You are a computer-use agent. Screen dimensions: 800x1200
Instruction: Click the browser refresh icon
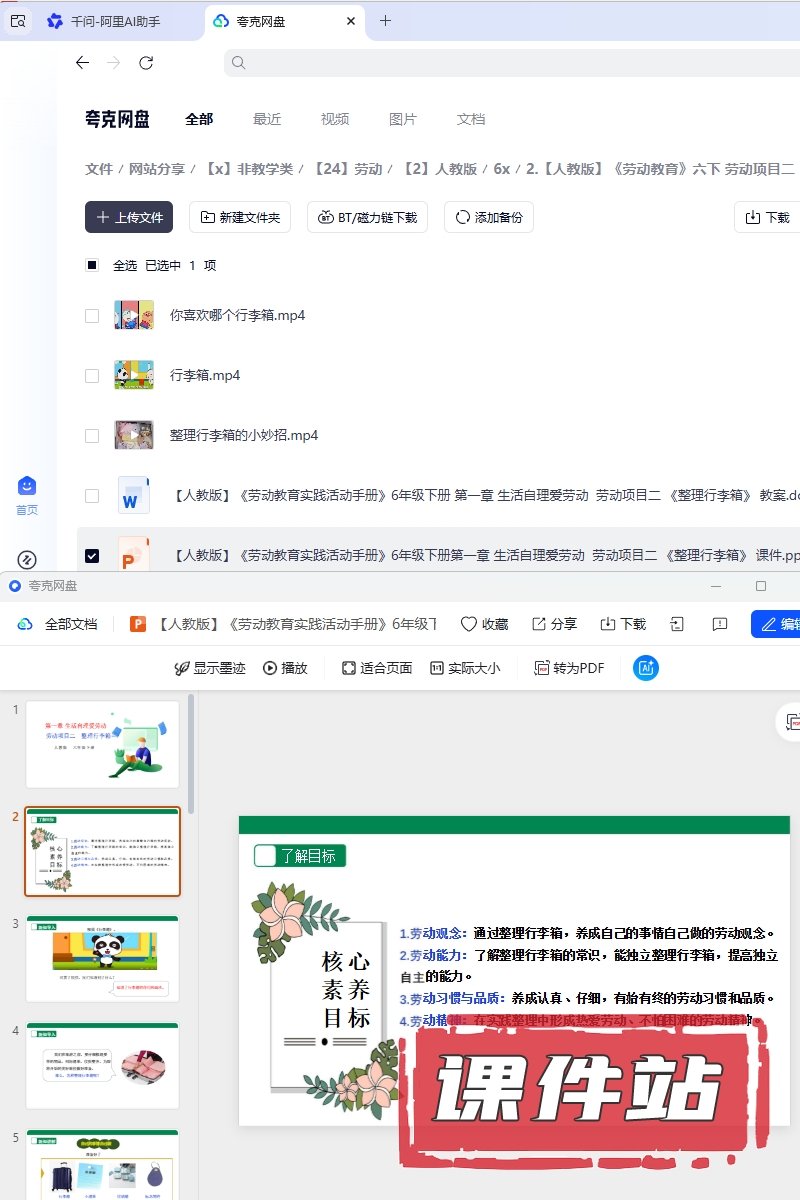tap(146, 63)
